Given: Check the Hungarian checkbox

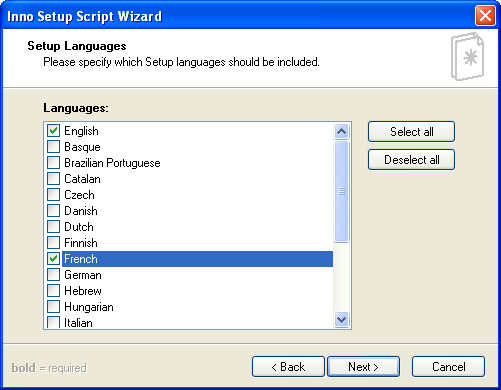Looking at the screenshot, I should coord(53,307).
